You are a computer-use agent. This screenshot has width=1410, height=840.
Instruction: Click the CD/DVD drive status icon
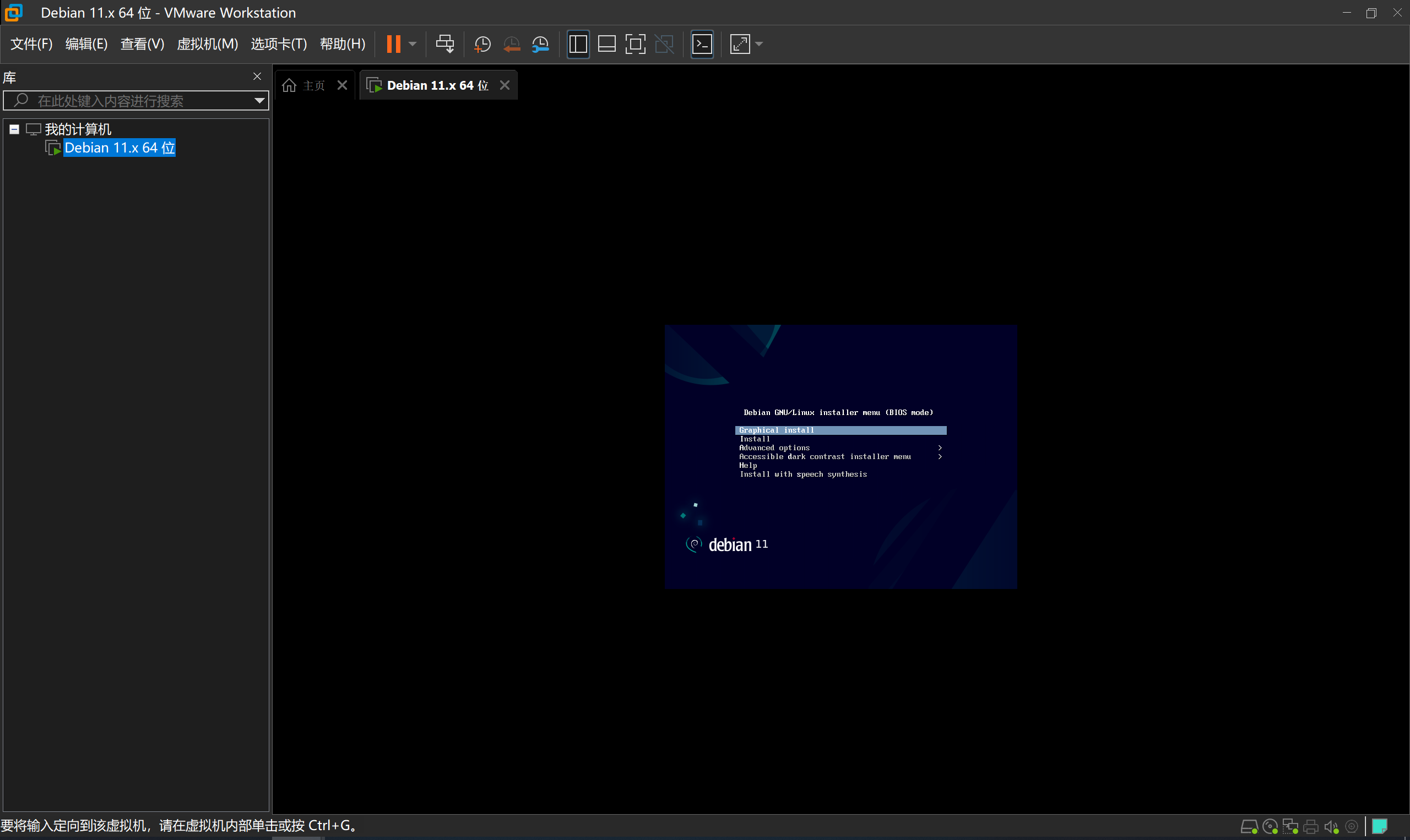pos(1270,827)
